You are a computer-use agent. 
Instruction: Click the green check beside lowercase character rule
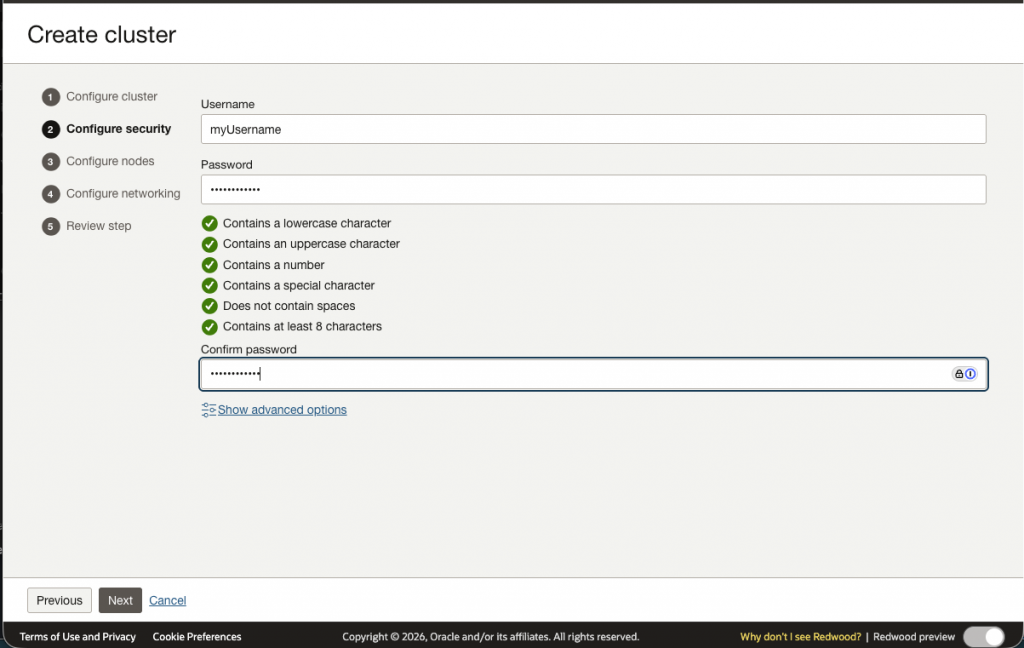[x=210, y=224]
